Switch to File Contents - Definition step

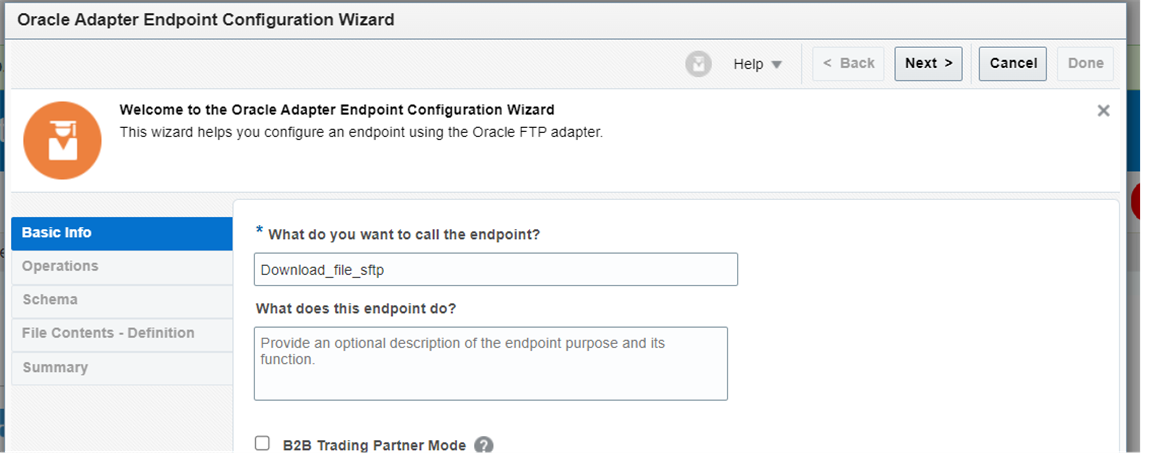coord(122,334)
